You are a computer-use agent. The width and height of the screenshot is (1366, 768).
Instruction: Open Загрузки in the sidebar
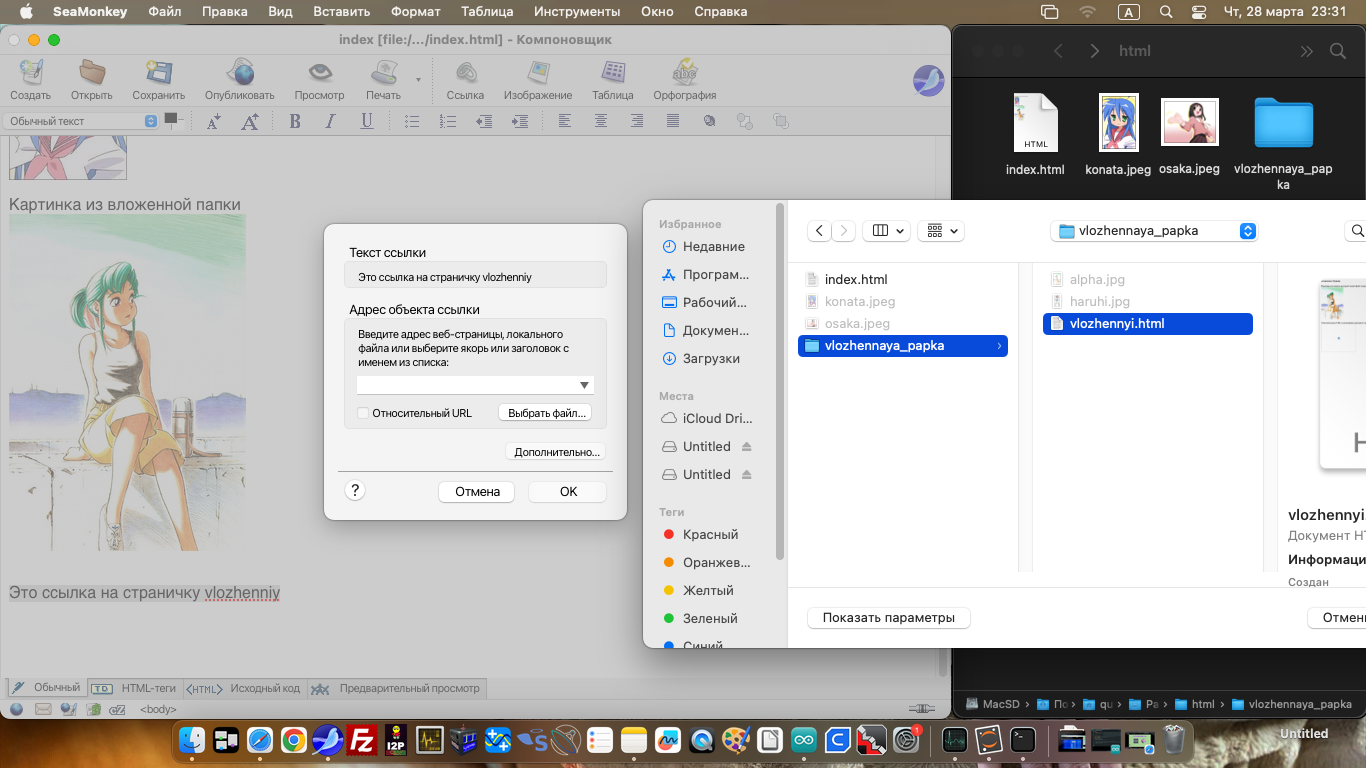coord(710,358)
